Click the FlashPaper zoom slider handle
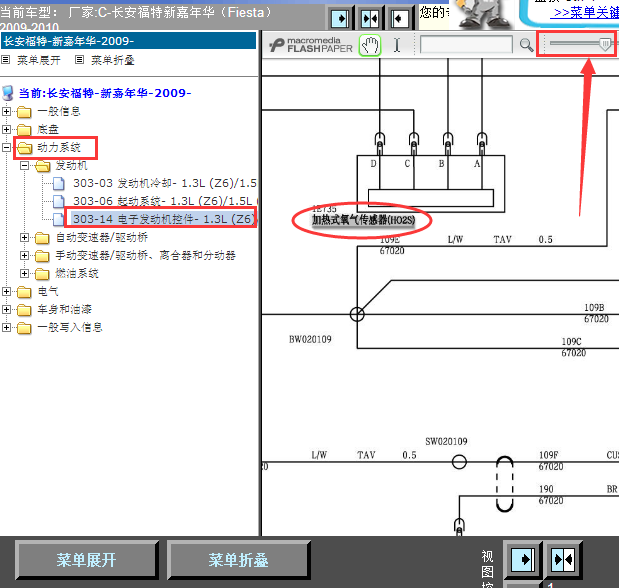 [604, 44]
